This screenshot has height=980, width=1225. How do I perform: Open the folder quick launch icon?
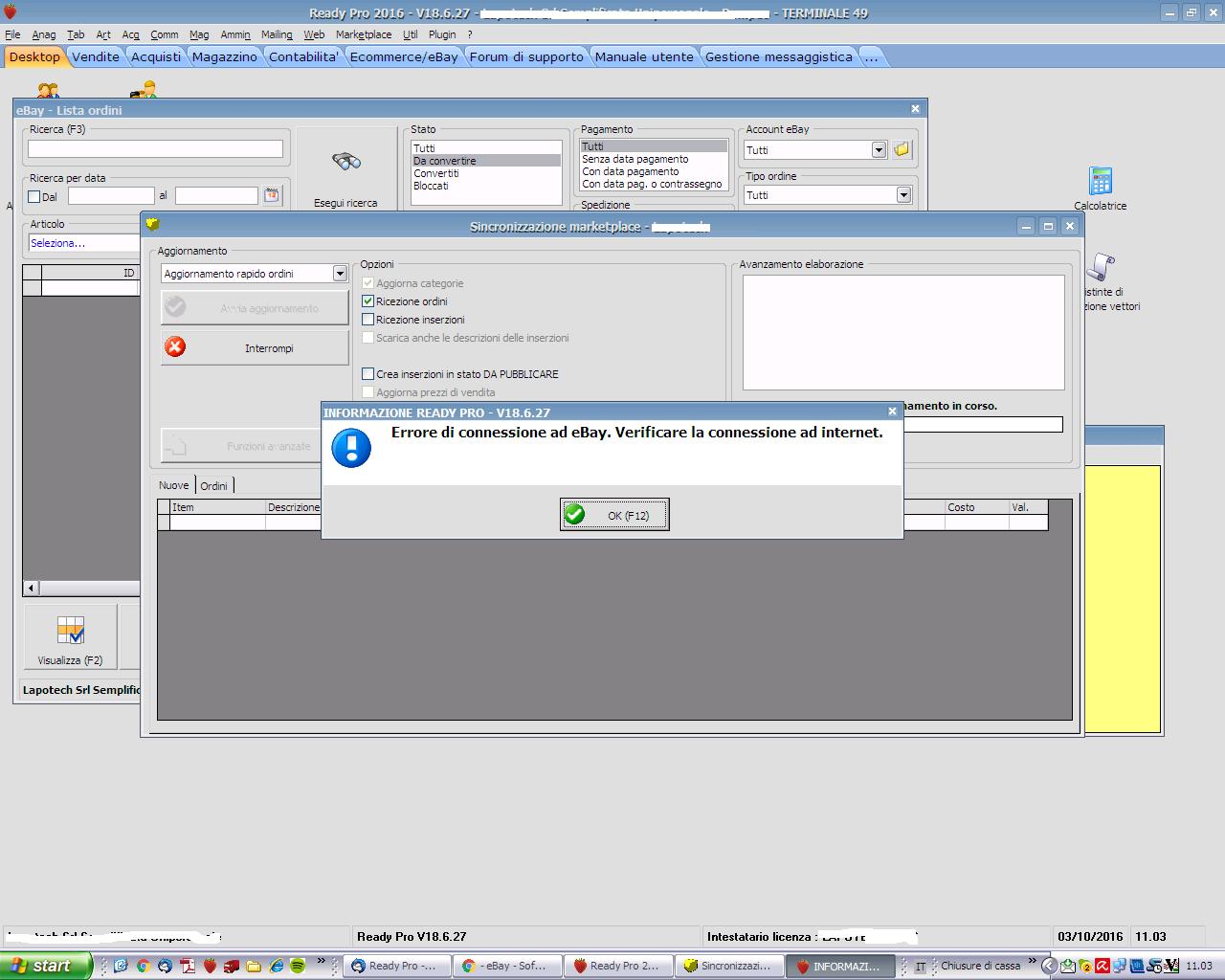click(x=254, y=967)
